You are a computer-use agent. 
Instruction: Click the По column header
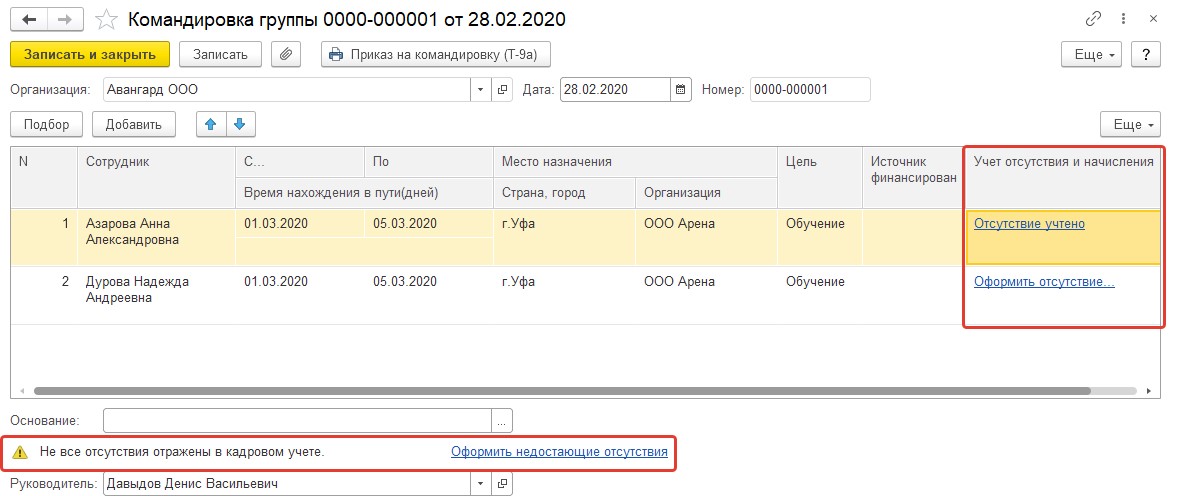428,162
